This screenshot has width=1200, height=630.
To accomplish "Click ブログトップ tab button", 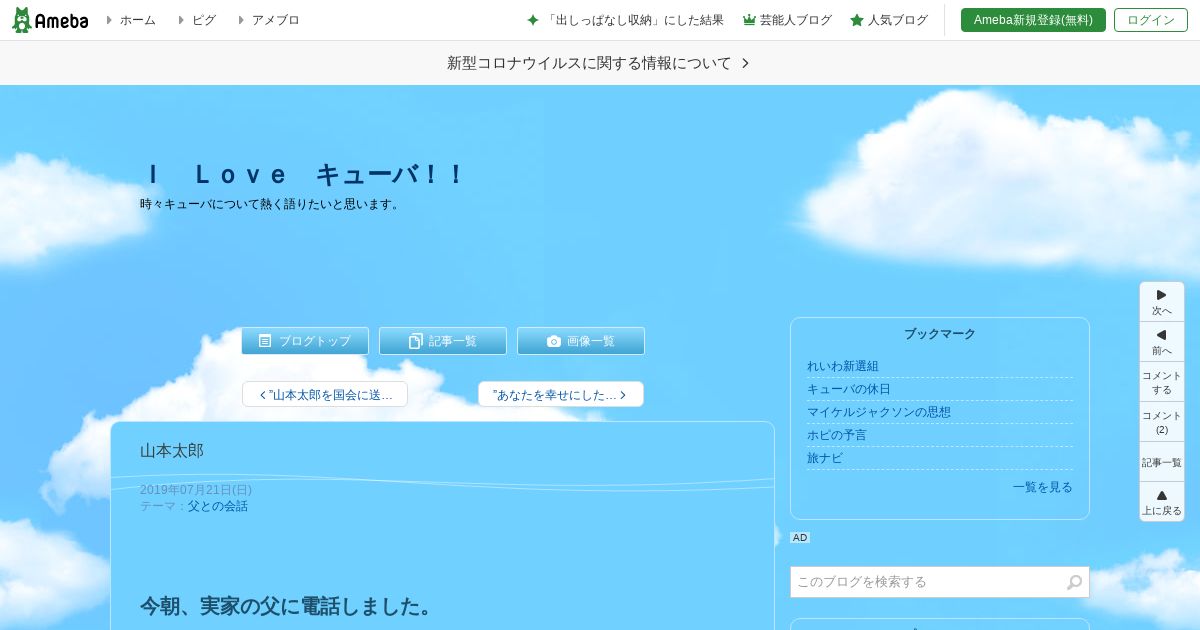I will pos(305,341).
